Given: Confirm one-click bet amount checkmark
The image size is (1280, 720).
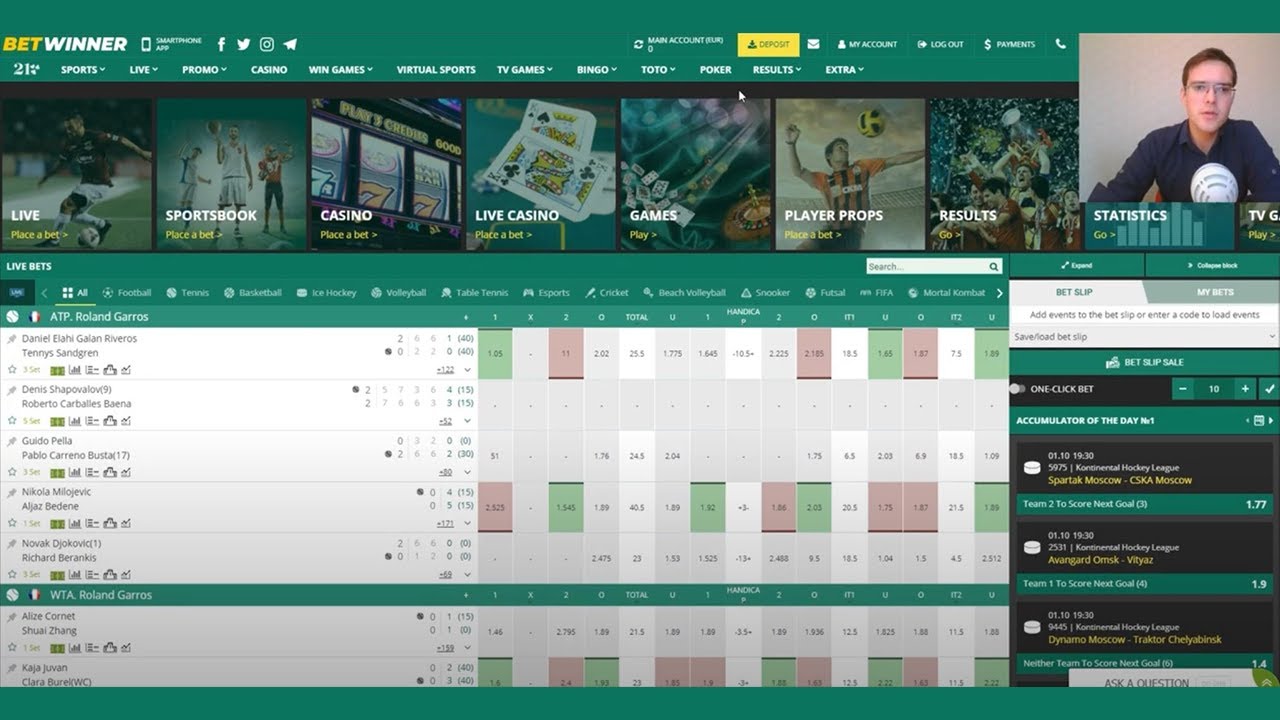Looking at the screenshot, I should 1269,389.
